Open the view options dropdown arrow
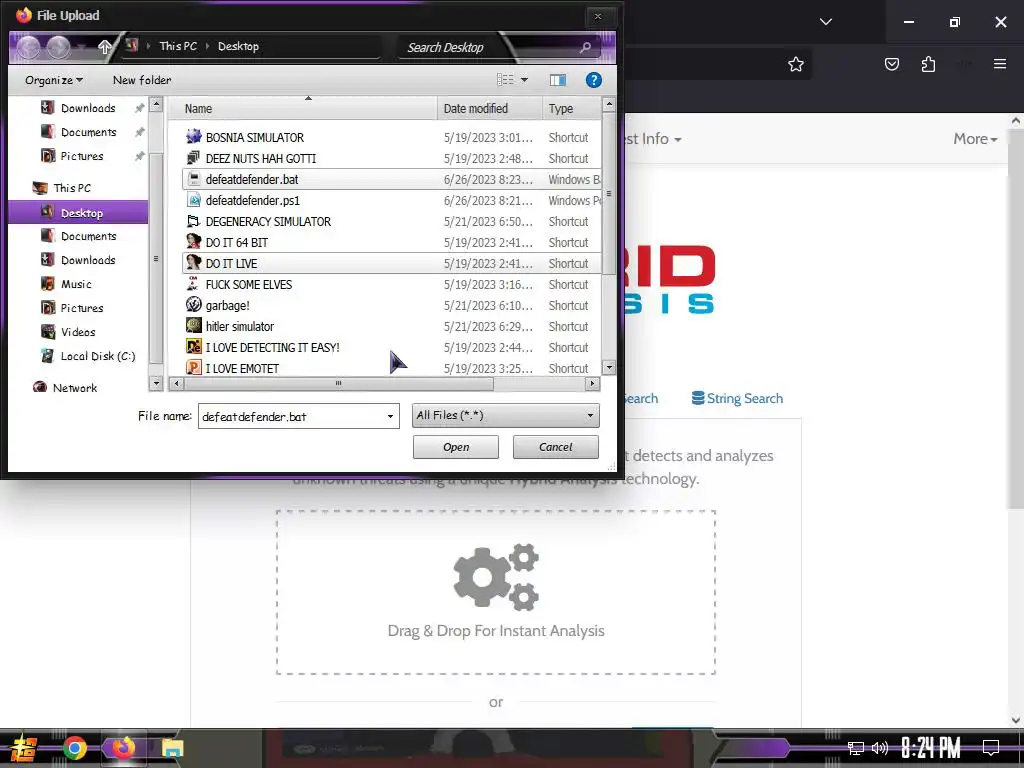1024x768 pixels. point(524,80)
